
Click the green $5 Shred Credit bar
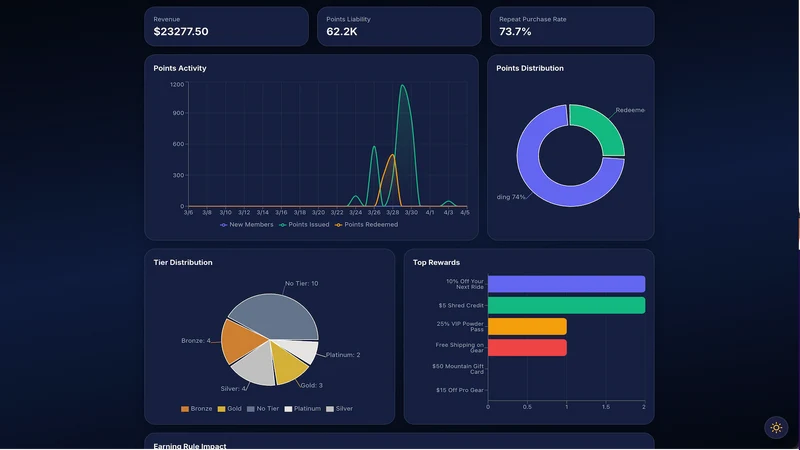(566, 305)
